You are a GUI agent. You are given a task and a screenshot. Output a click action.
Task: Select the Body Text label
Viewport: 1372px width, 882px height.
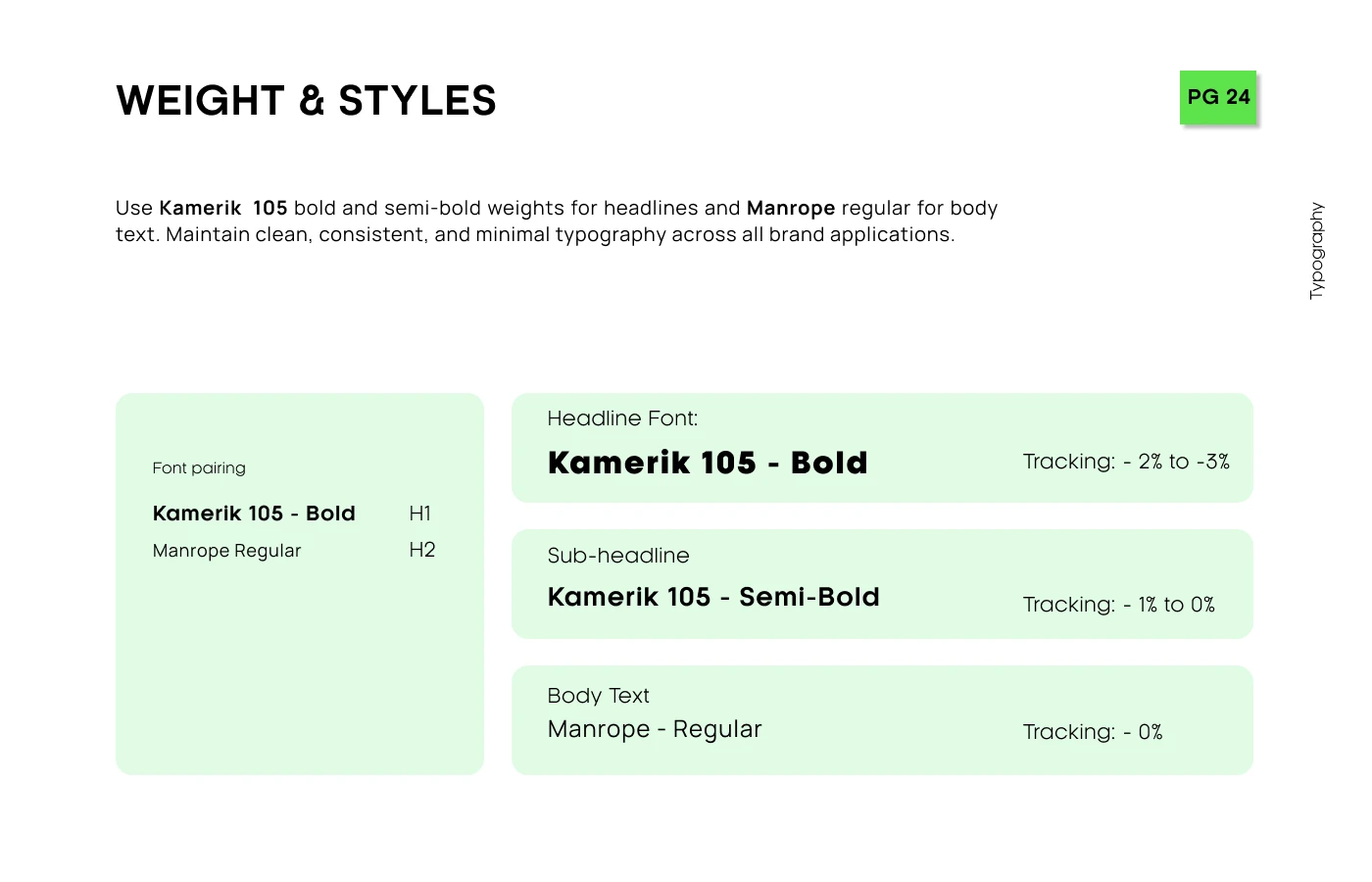(x=598, y=696)
